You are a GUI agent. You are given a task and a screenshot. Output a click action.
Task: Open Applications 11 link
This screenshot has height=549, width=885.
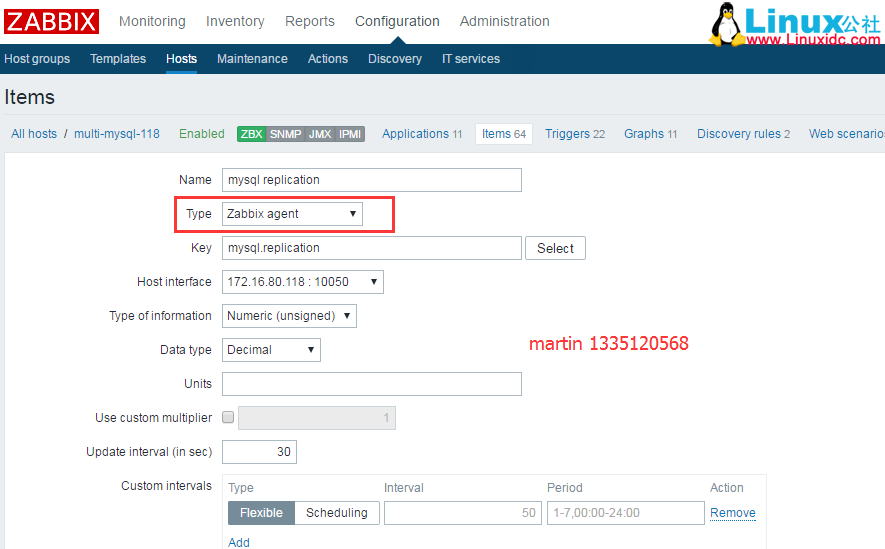tap(422, 134)
